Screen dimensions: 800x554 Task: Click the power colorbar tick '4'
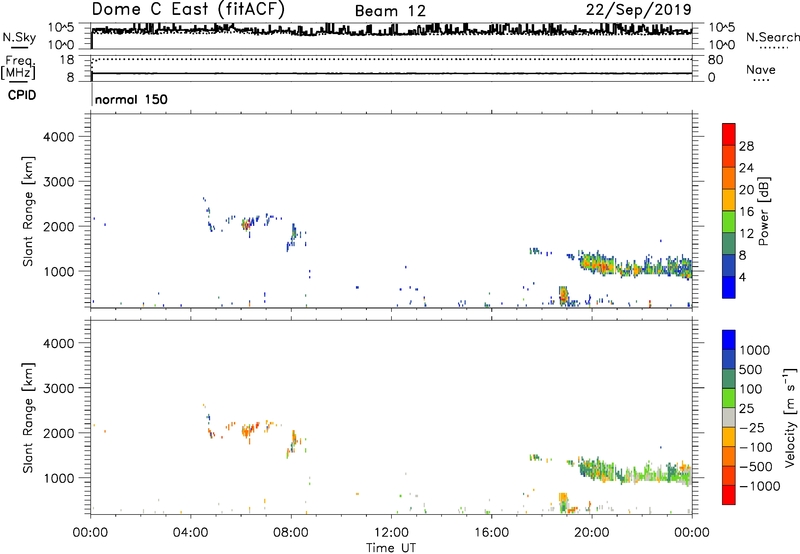(742, 277)
